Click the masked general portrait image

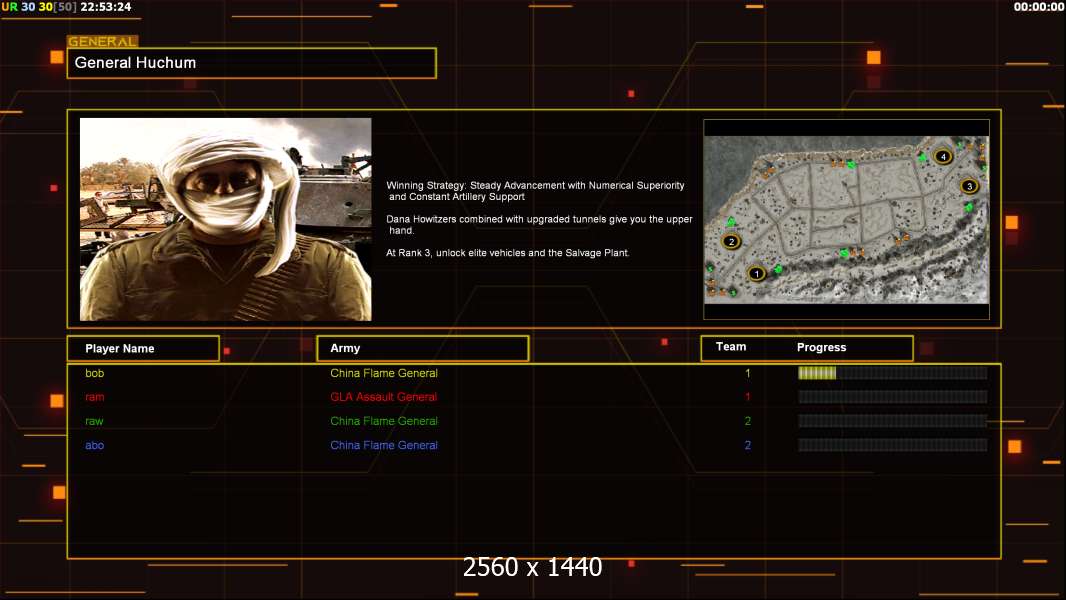tap(225, 219)
